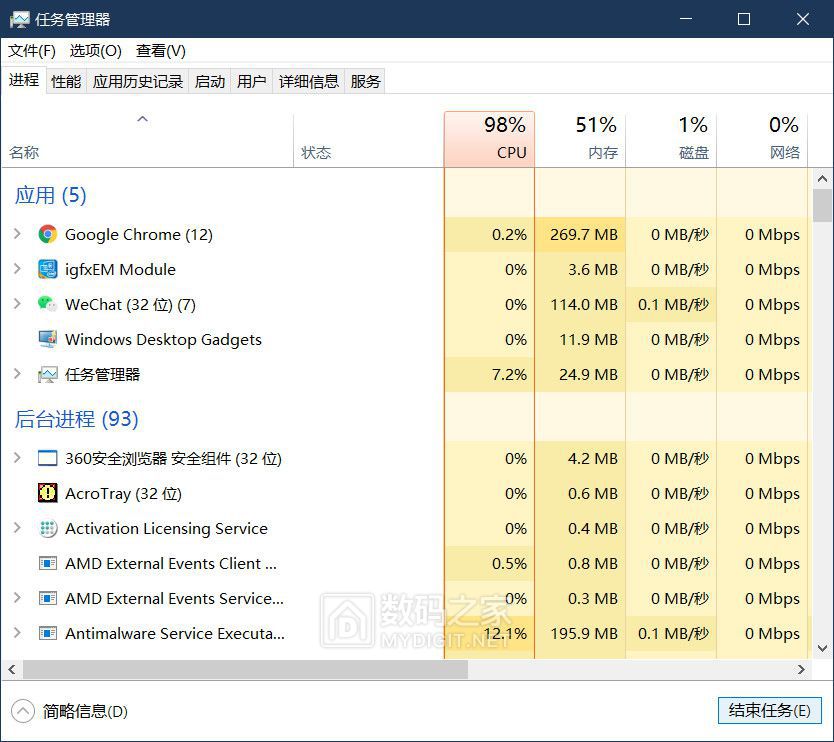Click the WeChat process icon
Image resolution: width=834 pixels, height=742 pixels.
click(47, 305)
